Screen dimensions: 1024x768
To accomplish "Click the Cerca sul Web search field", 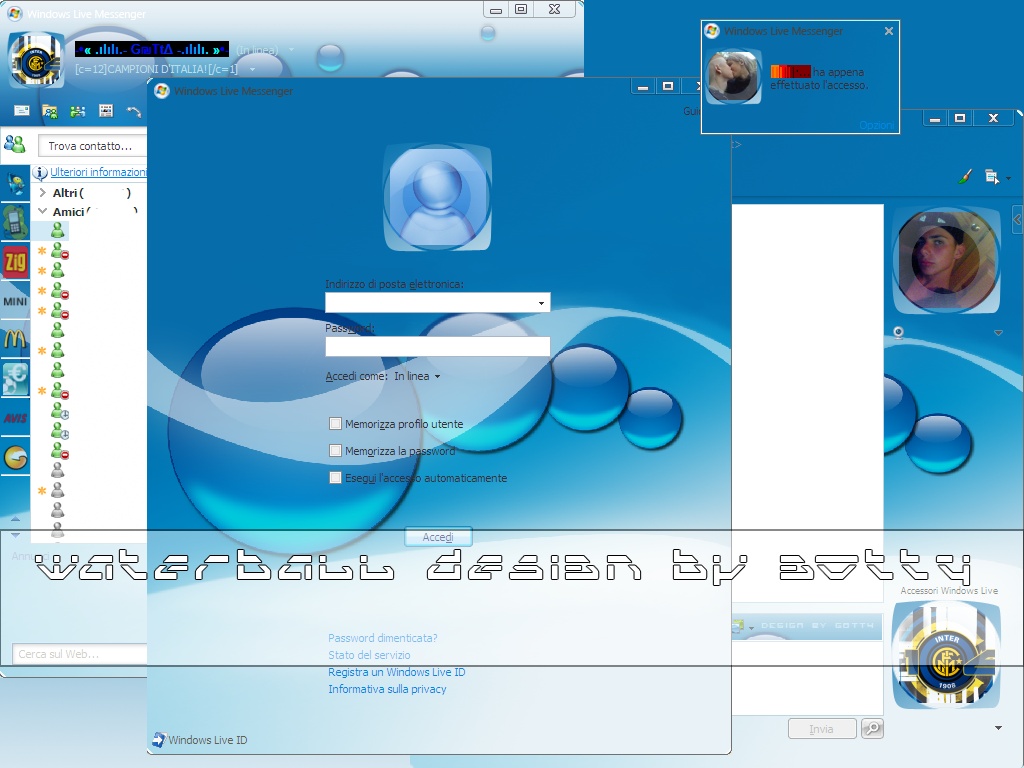I will (79, 654).
